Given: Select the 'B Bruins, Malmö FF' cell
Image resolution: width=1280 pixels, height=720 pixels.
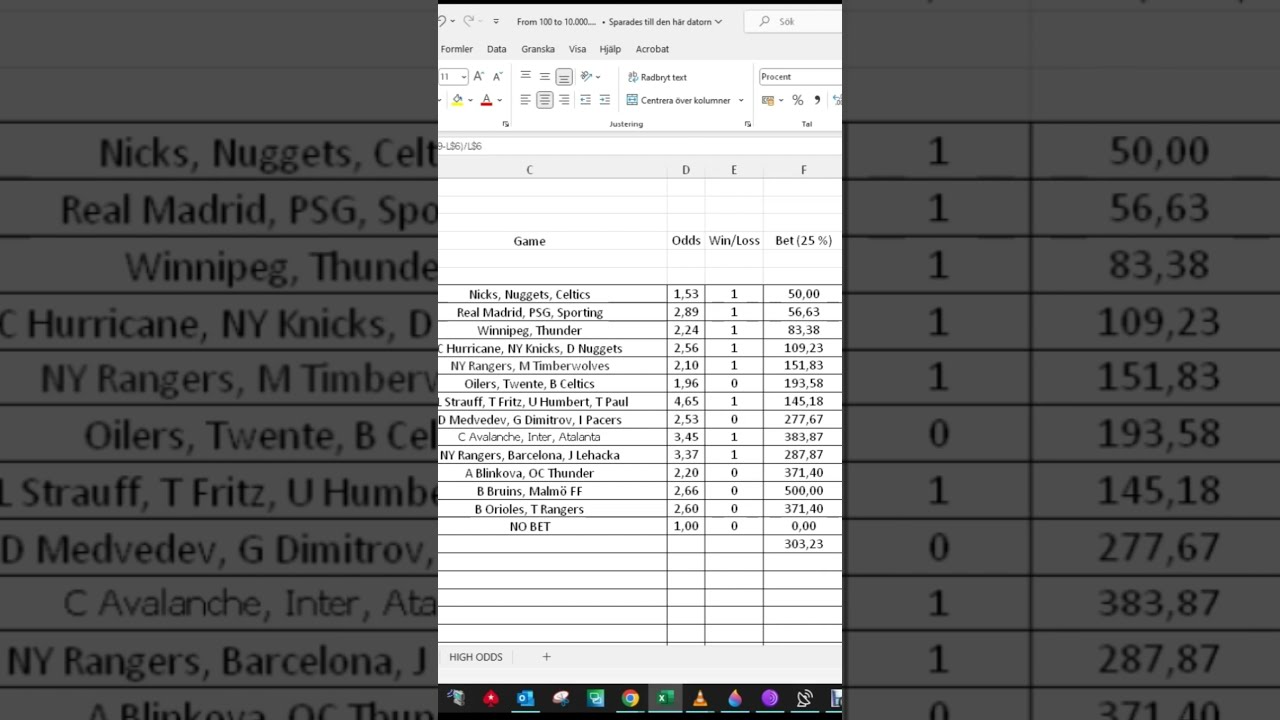Looking at the screenshot, I should (552, 491).
